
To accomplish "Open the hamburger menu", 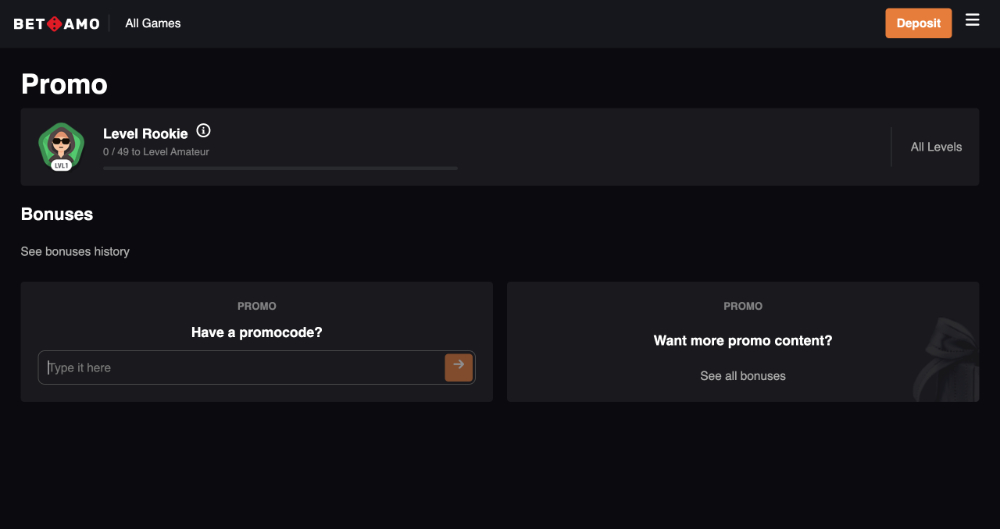I will point(972,20).
